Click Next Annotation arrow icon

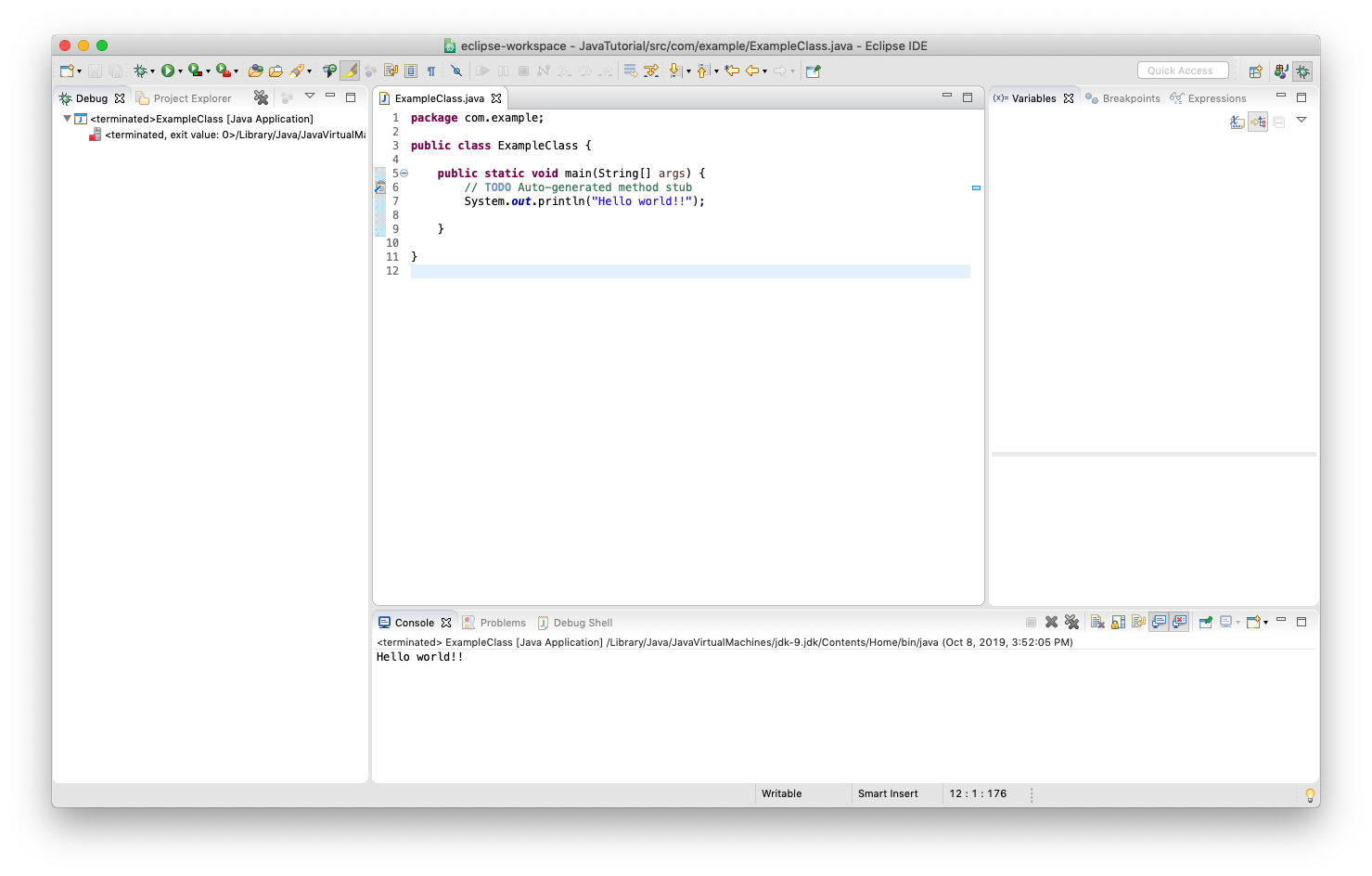click(675, 71)
